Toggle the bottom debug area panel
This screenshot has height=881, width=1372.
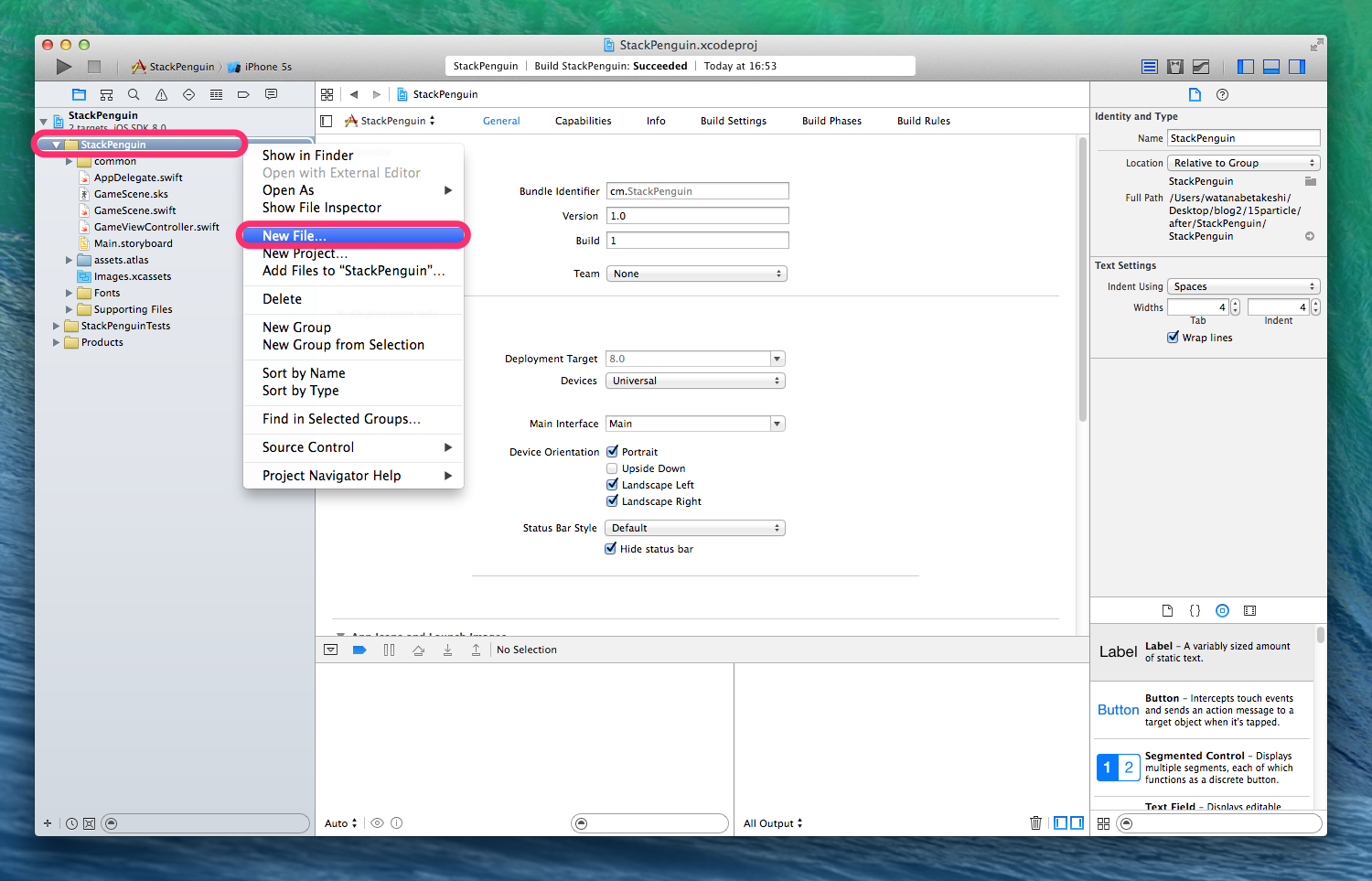(x=1270, y=67)
